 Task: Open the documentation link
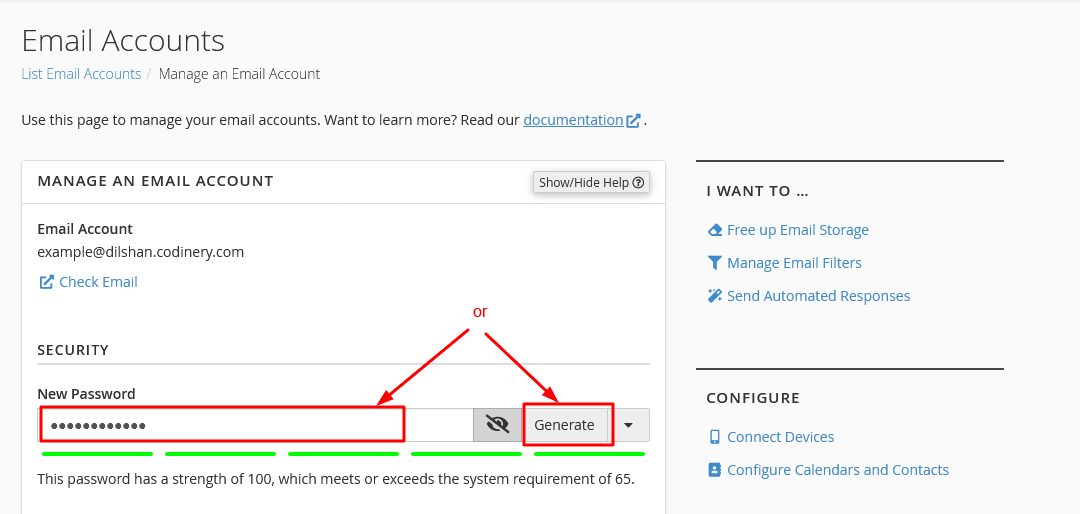[x=573, y=120]
